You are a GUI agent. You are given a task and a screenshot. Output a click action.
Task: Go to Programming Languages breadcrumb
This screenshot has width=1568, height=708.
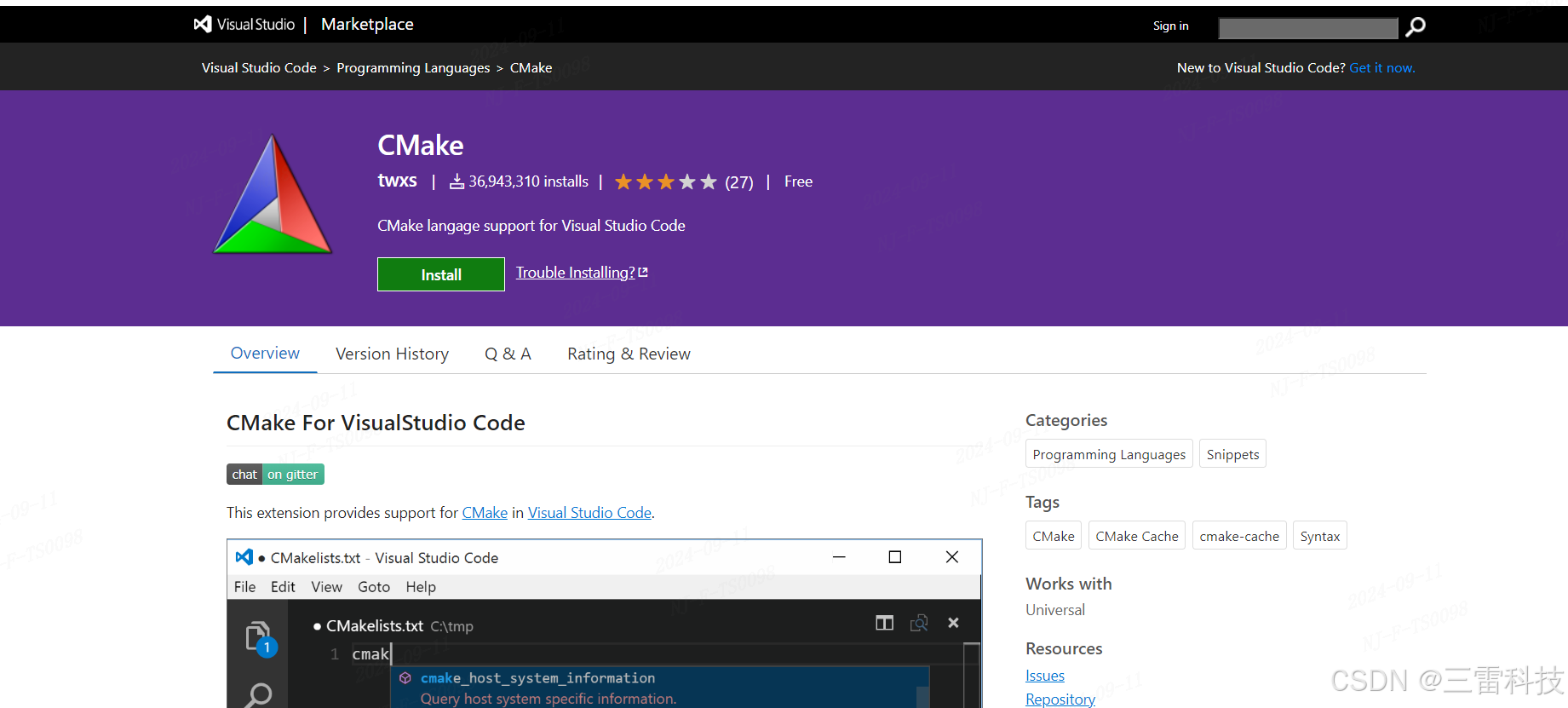click(x=413, y=68)
